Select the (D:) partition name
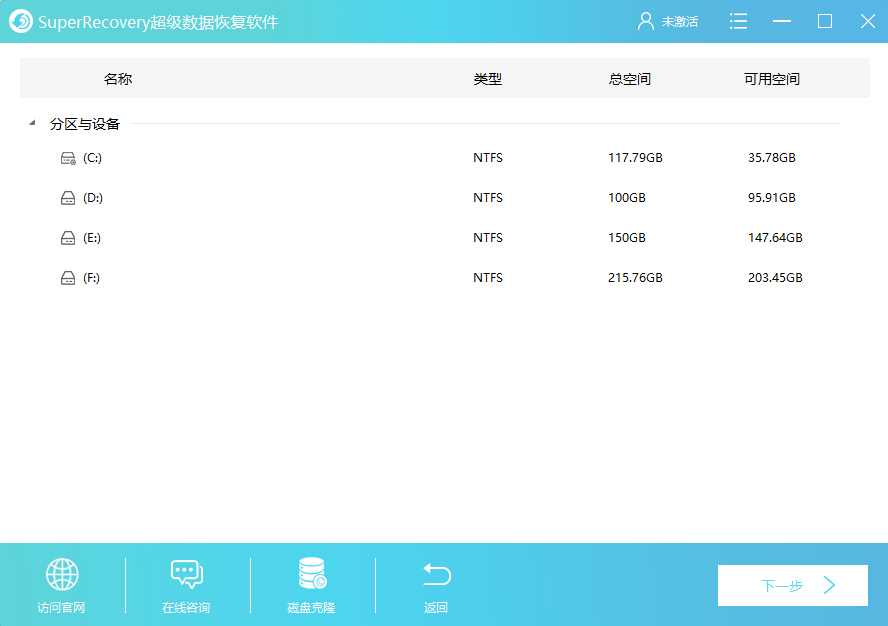The height and width of the screenshot is (626, 888). coord(93,198)
